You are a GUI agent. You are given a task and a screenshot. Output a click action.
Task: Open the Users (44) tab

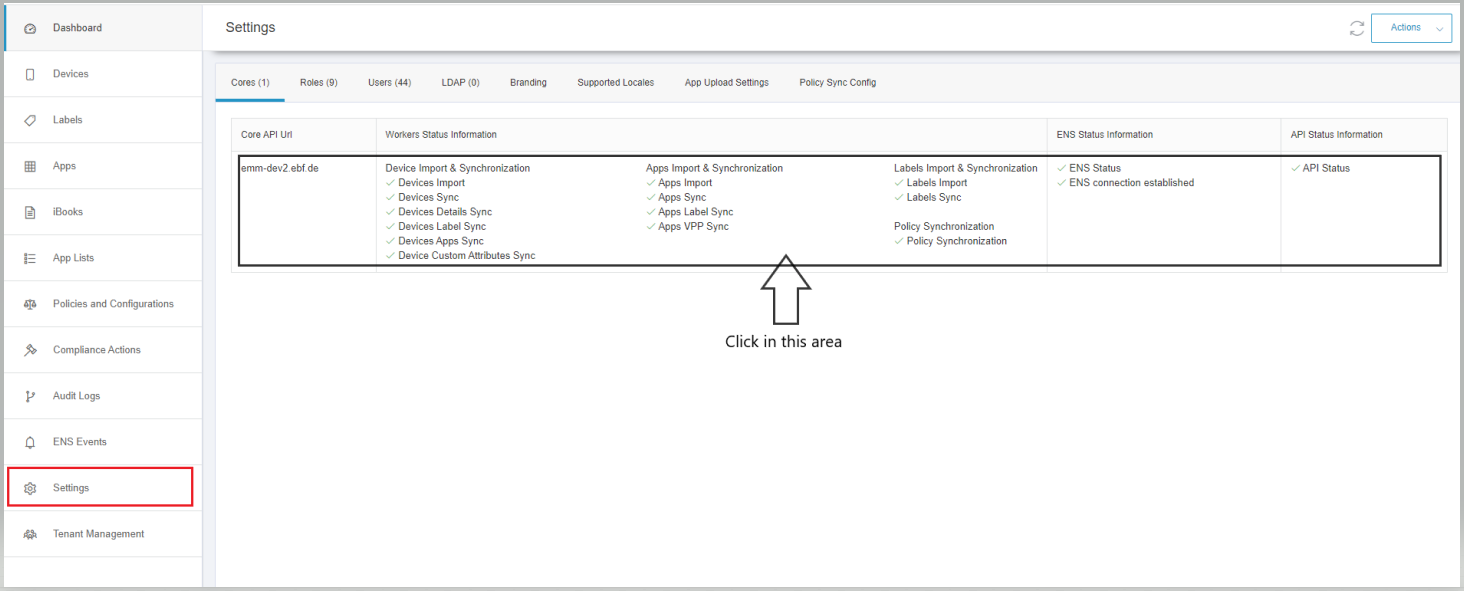pyautogui.click(x=389, y=83)
